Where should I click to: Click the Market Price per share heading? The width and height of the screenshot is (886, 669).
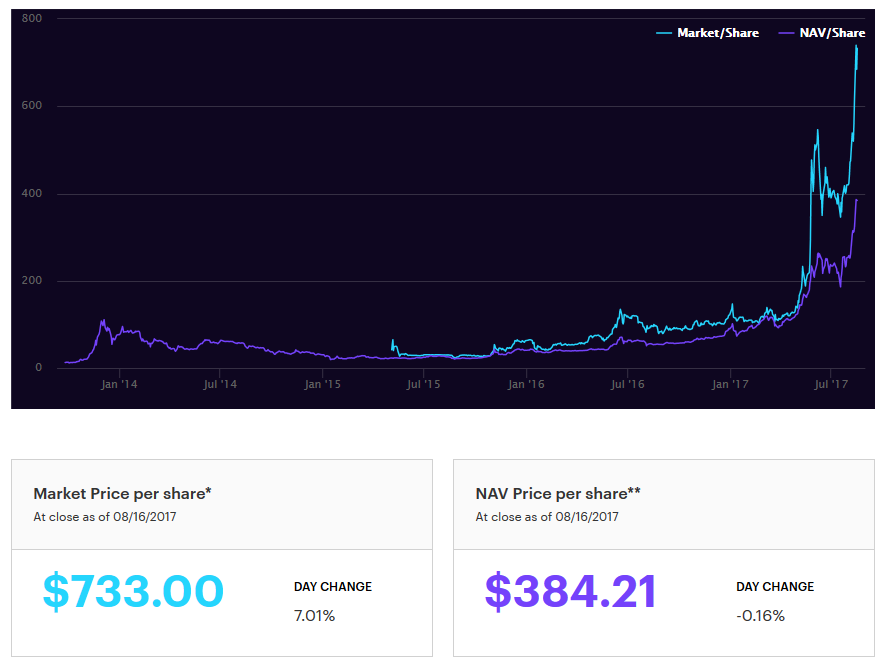point(122,493)
